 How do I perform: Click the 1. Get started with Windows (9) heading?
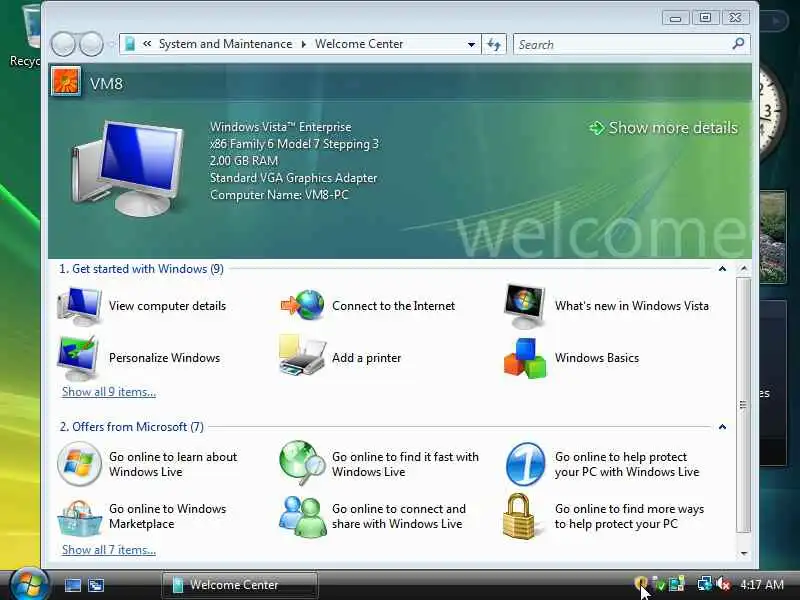tap(141, 269)
